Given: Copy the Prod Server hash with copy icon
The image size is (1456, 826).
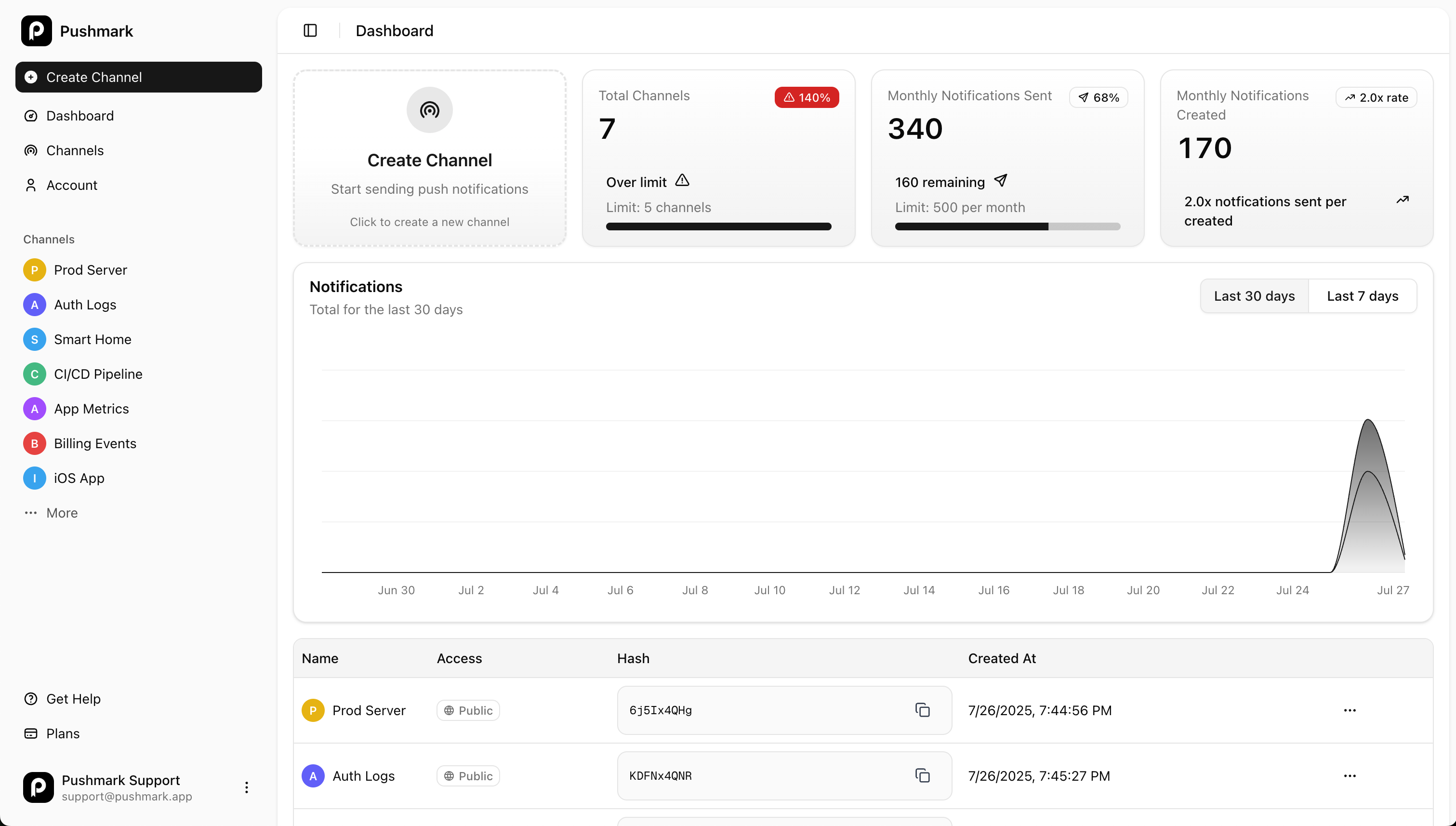Looking at the screenshot, I should 923,710.
